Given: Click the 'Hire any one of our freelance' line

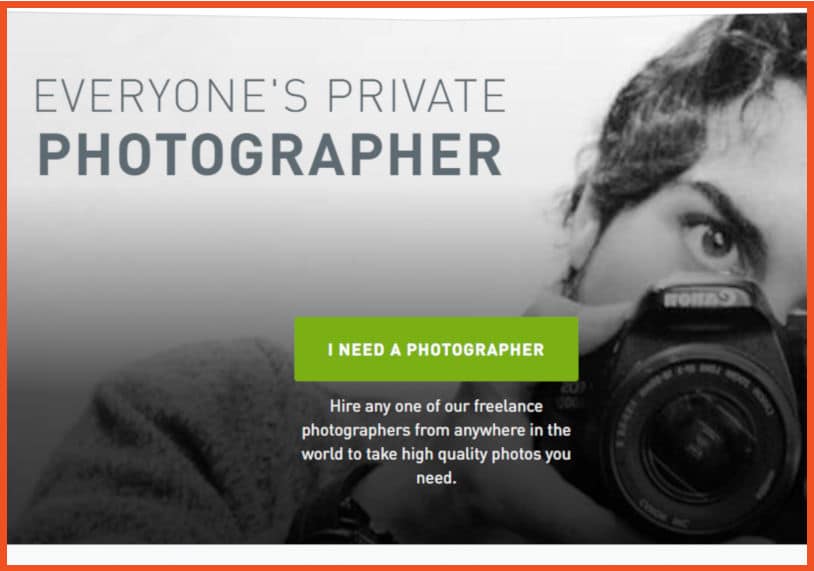Looking at the screenshot, I should click(436, 406).
